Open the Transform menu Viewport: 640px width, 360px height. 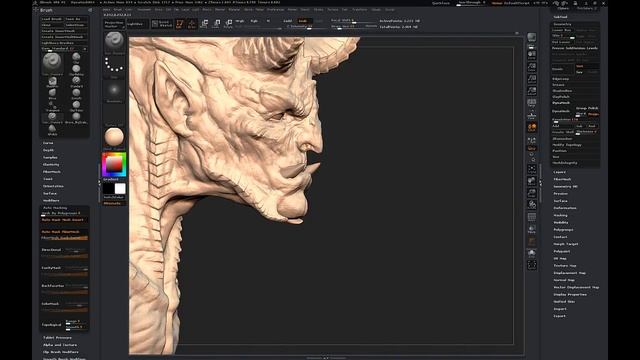[x=360, y=9]
